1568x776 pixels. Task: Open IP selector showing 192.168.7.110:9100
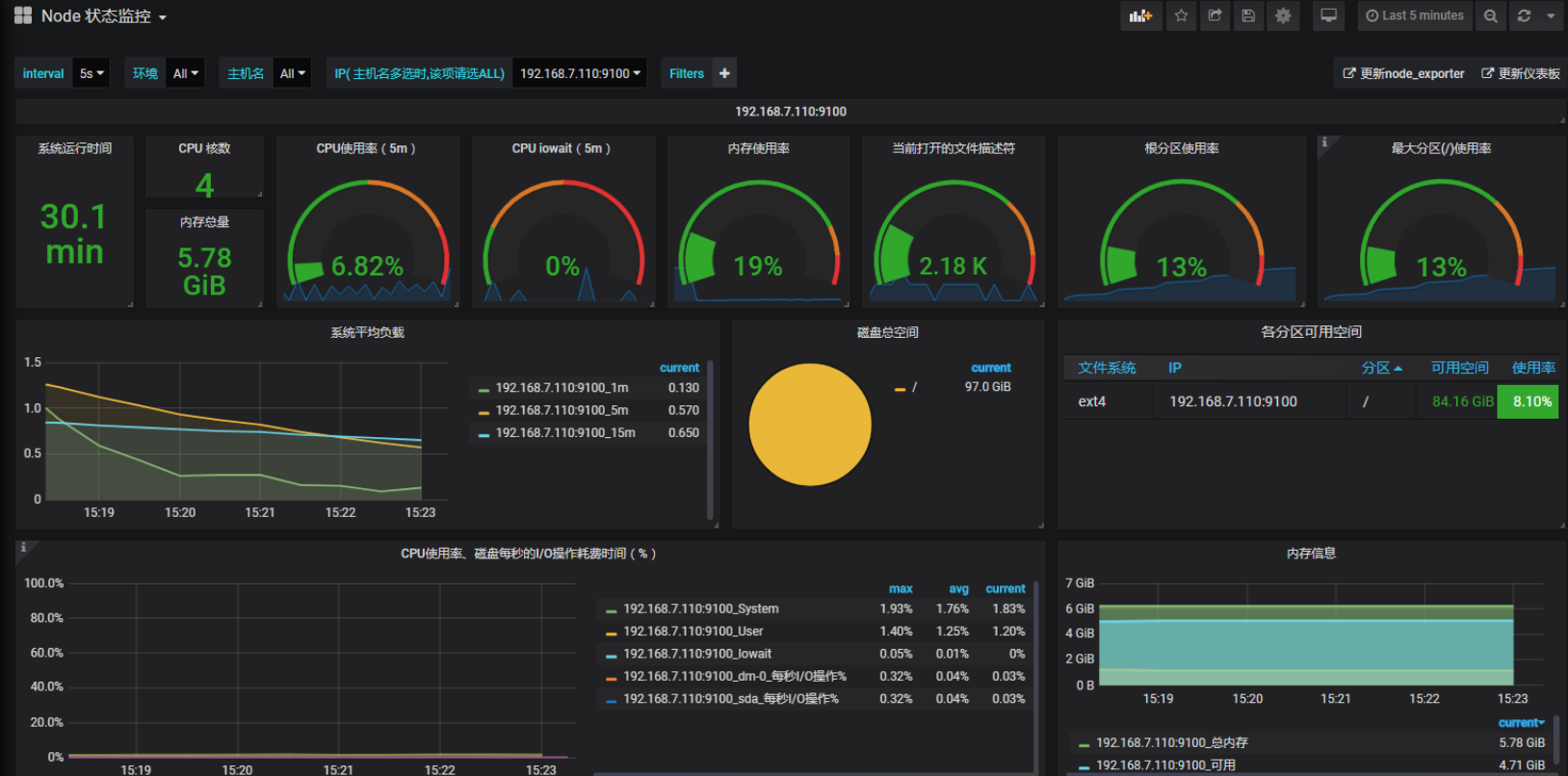click(580, 73)
